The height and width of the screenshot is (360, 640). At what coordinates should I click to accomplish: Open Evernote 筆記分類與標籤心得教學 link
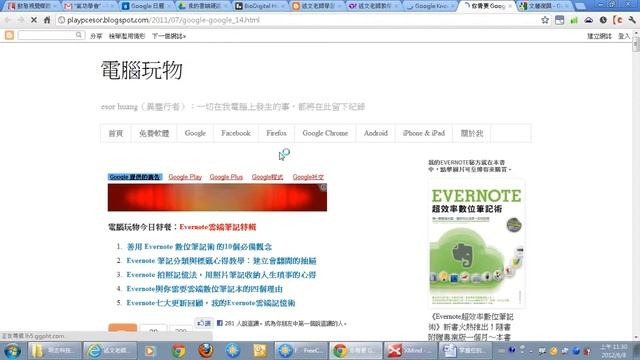[x=222, y=260]
